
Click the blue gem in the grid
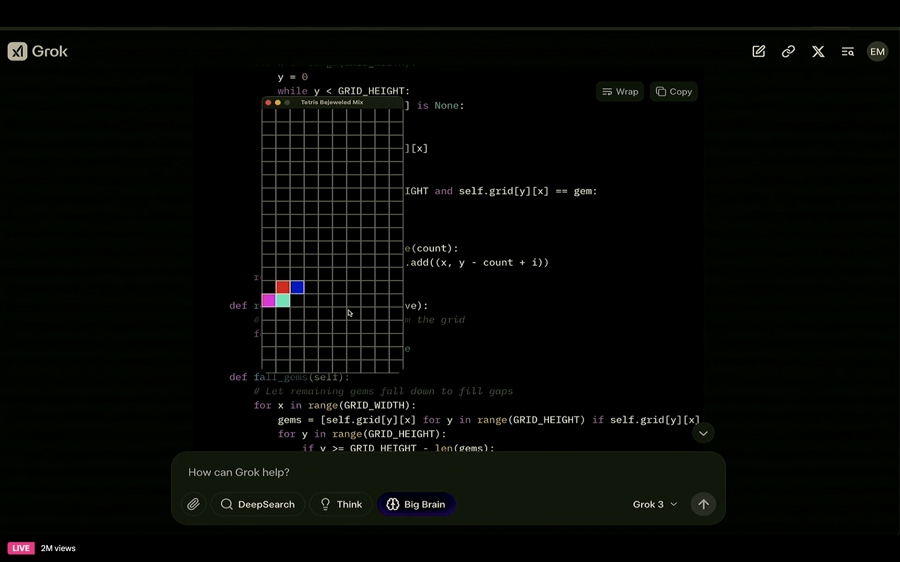[x=297, y=287]
